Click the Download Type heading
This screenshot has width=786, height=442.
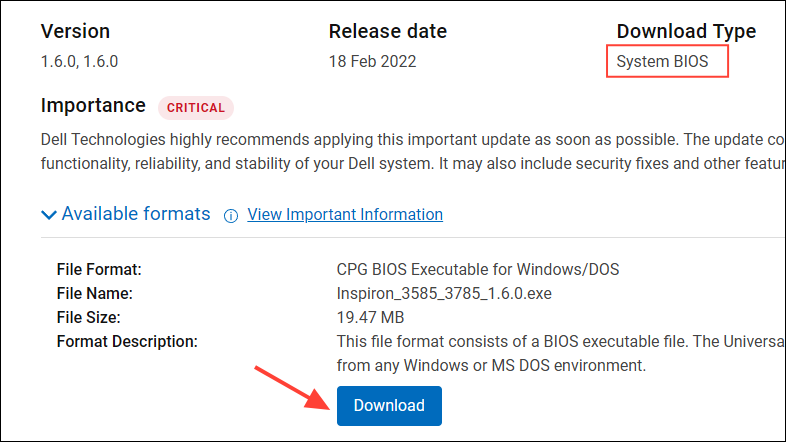tap(686, 32)
